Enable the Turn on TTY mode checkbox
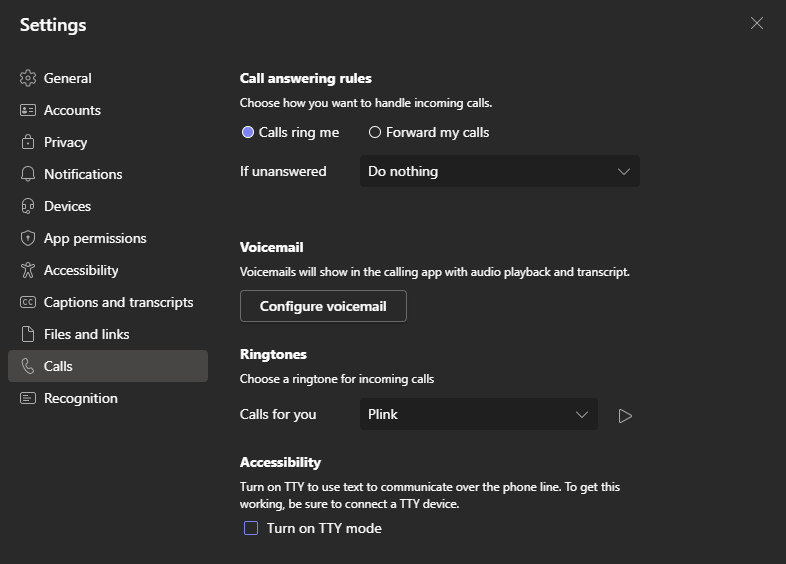The width and height of the screenshot is (786, 564). (251, 528)
